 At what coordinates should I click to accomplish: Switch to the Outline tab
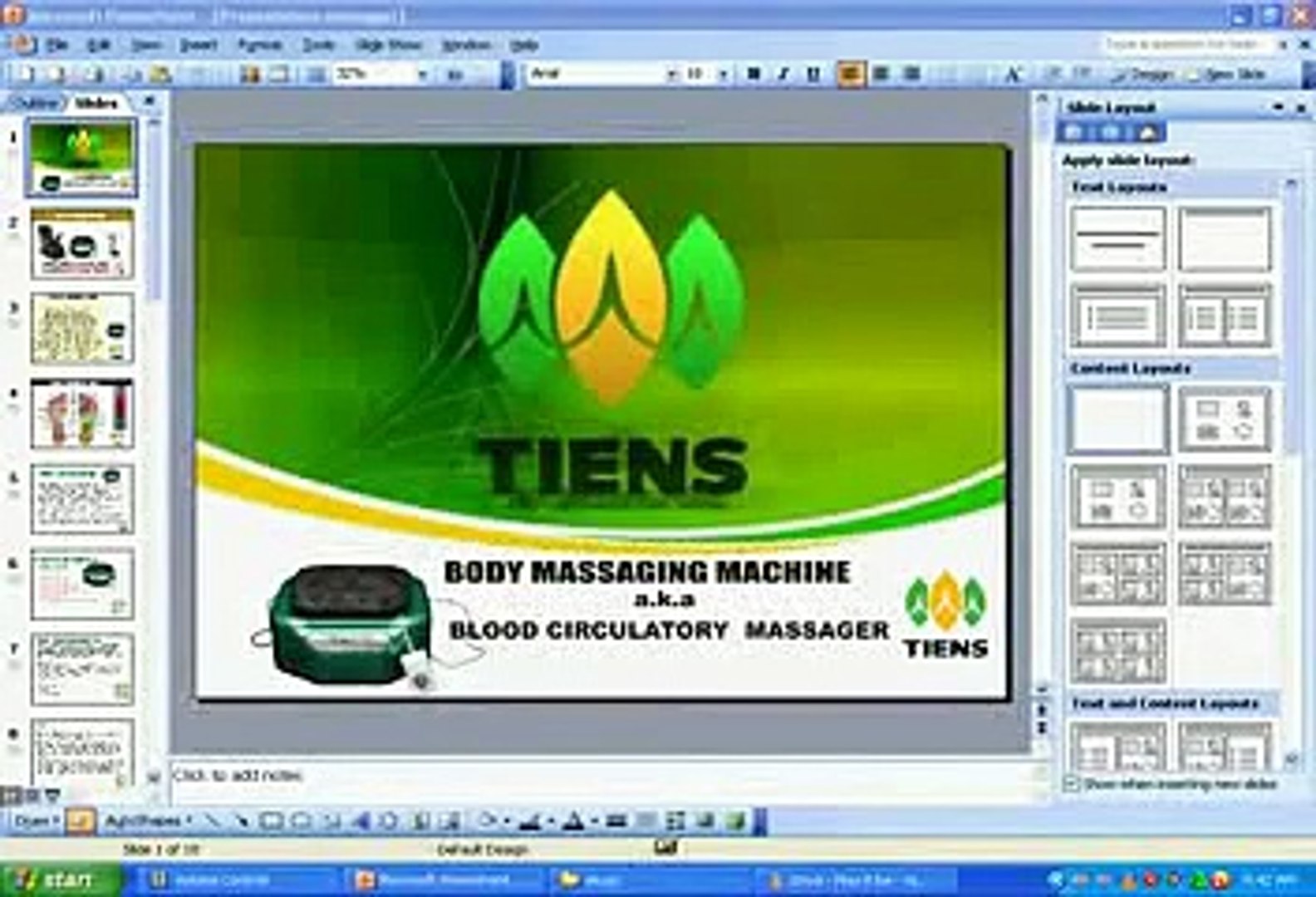35,103
